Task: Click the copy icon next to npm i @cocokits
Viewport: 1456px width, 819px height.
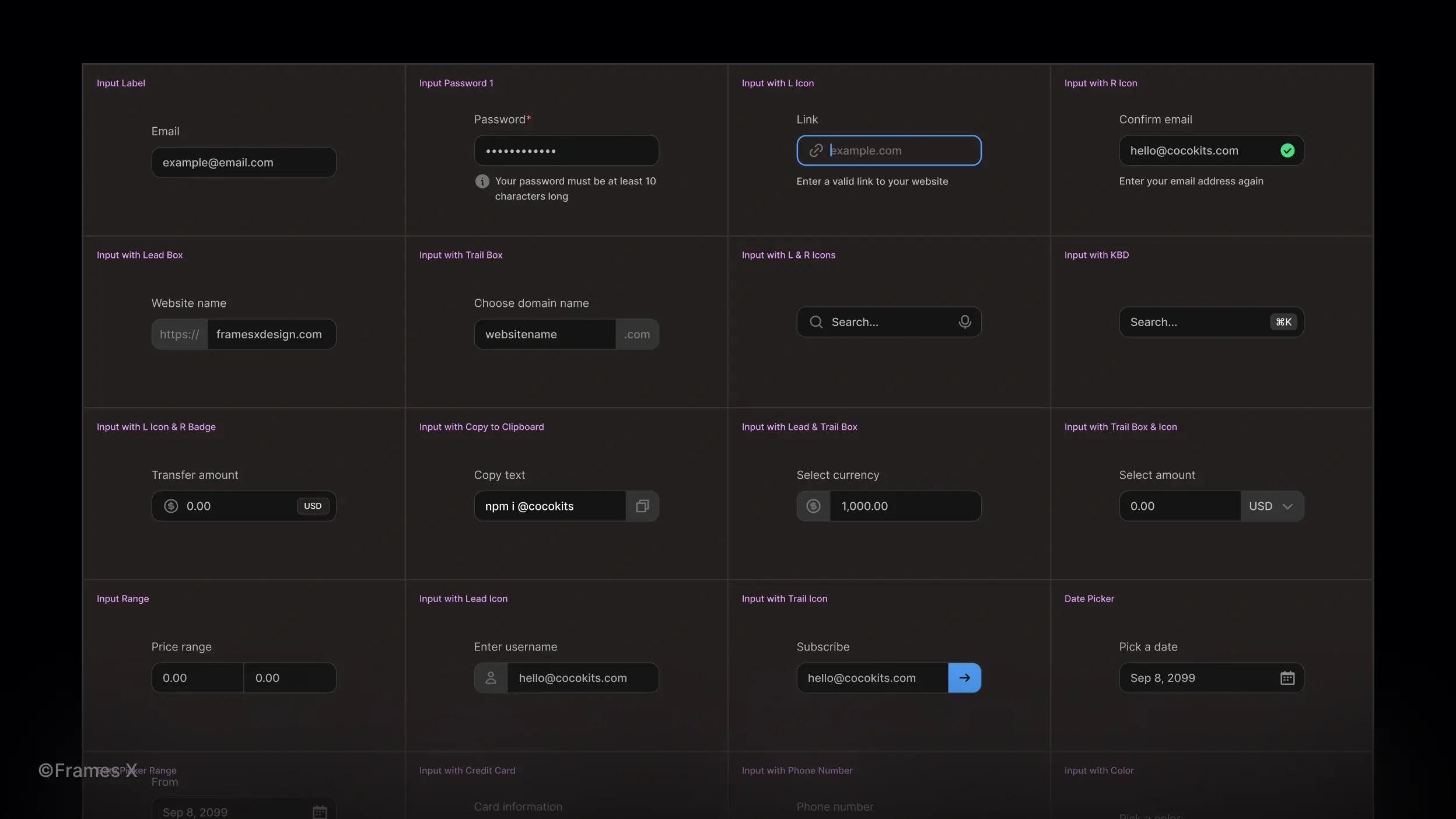Action: (642, 506)
